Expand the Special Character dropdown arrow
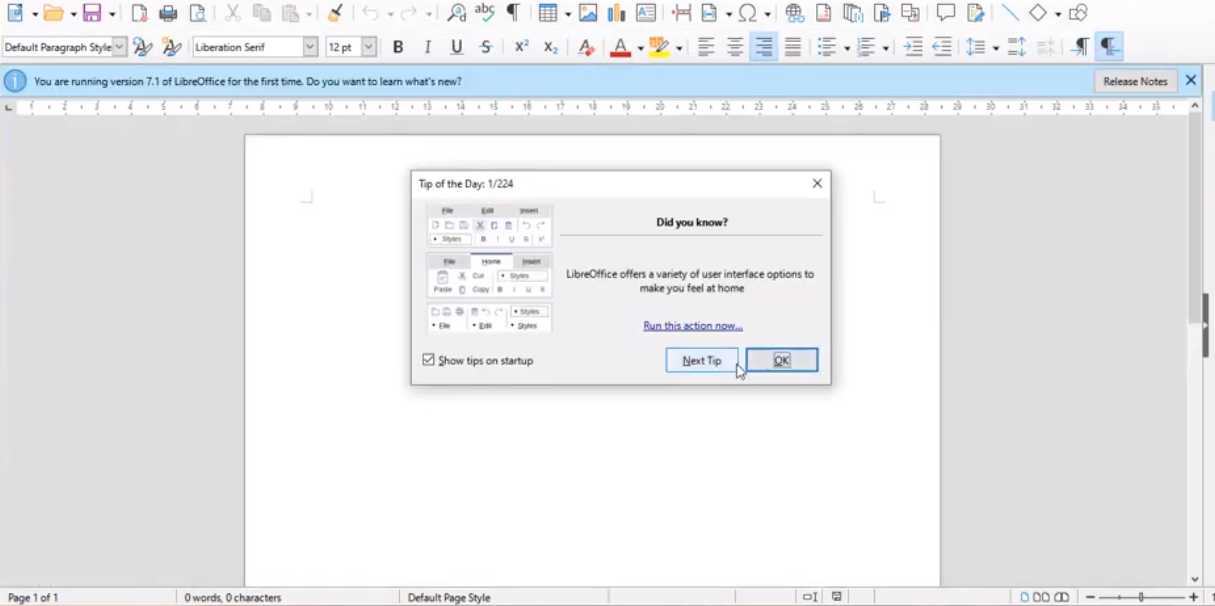 tap(767, 14)
